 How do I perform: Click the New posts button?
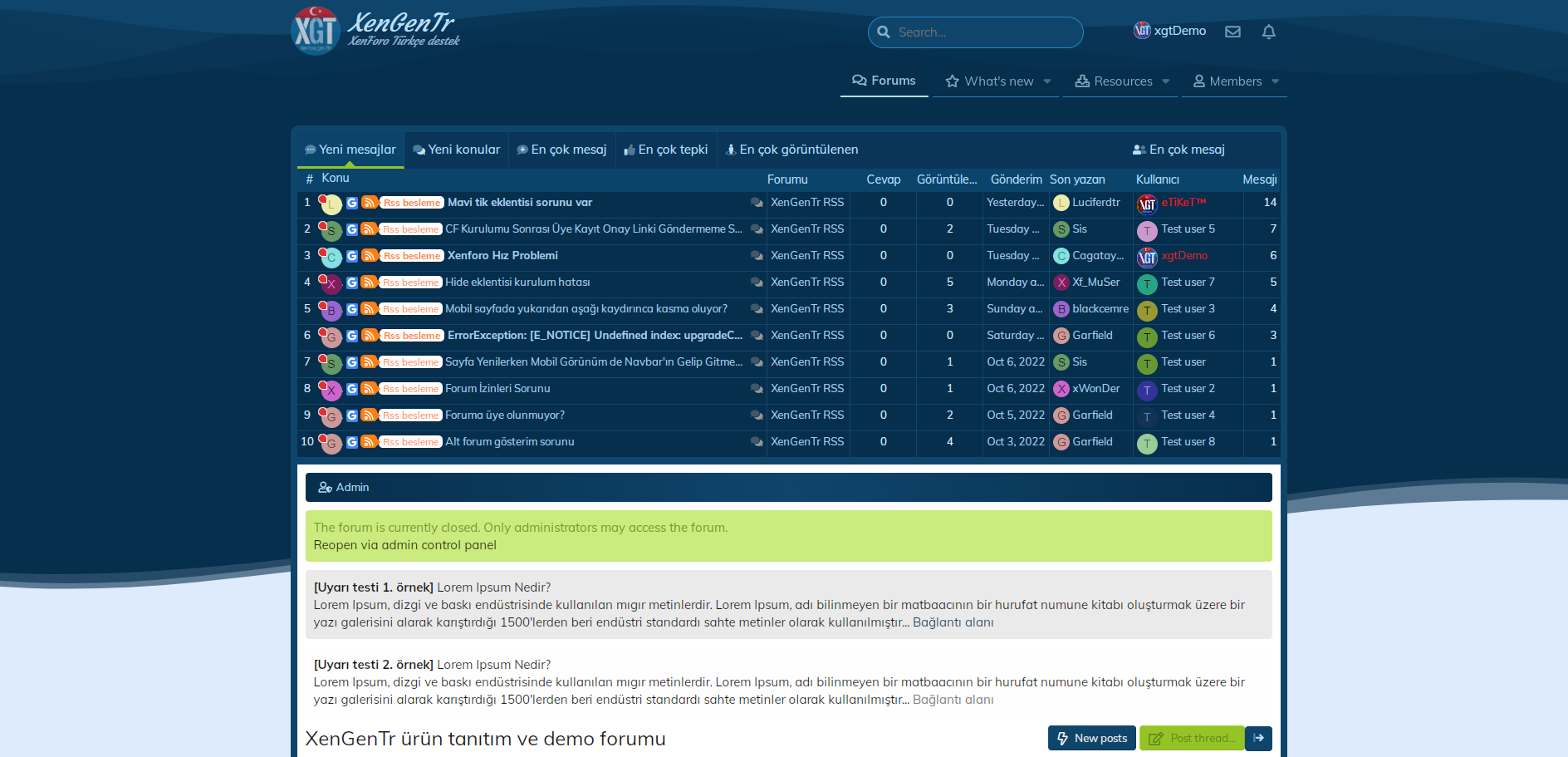(x=1092, y=738)
